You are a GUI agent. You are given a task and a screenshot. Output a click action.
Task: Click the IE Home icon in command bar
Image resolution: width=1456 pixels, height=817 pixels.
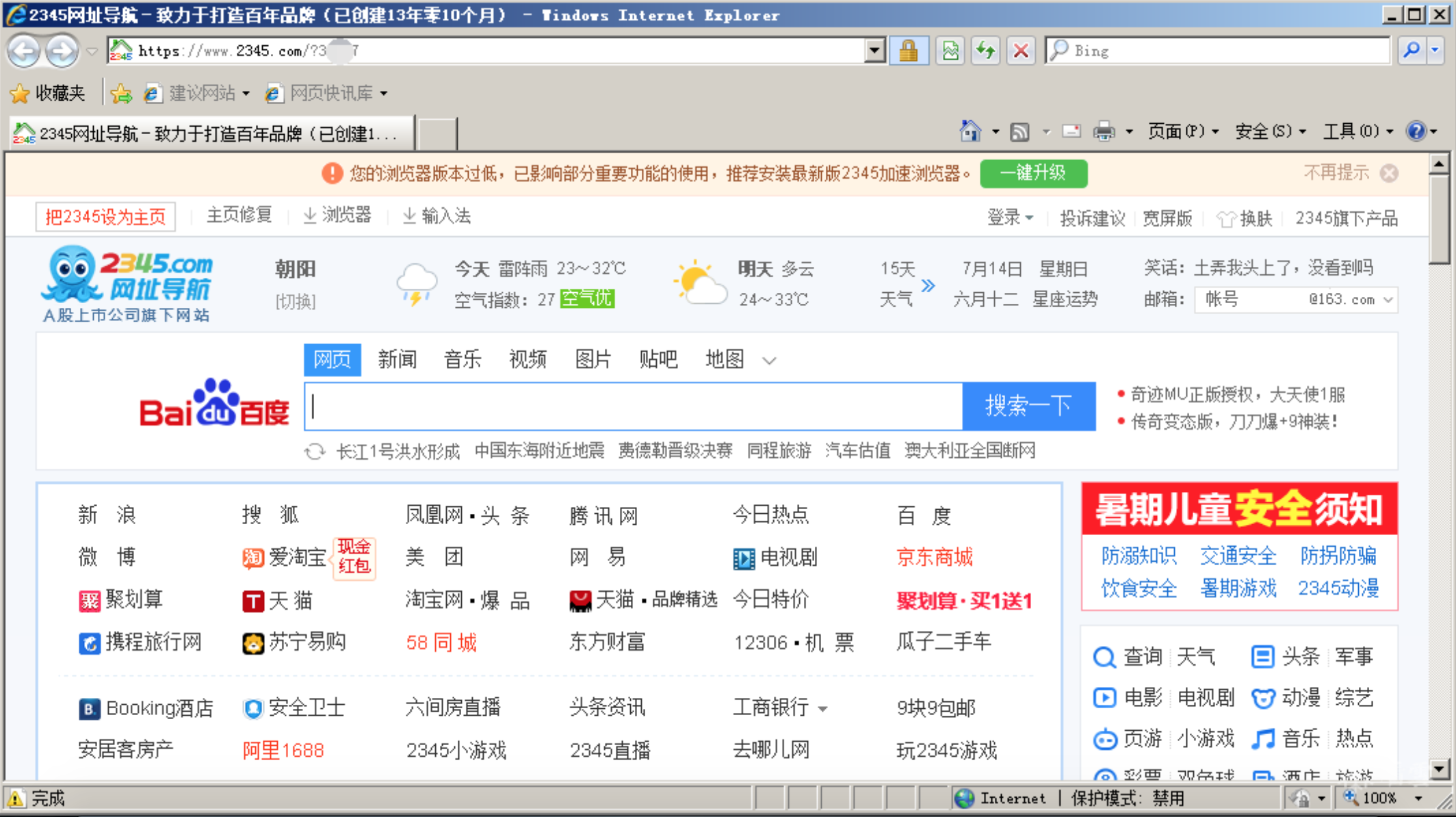pyautogui.click(x=970, y=131)
